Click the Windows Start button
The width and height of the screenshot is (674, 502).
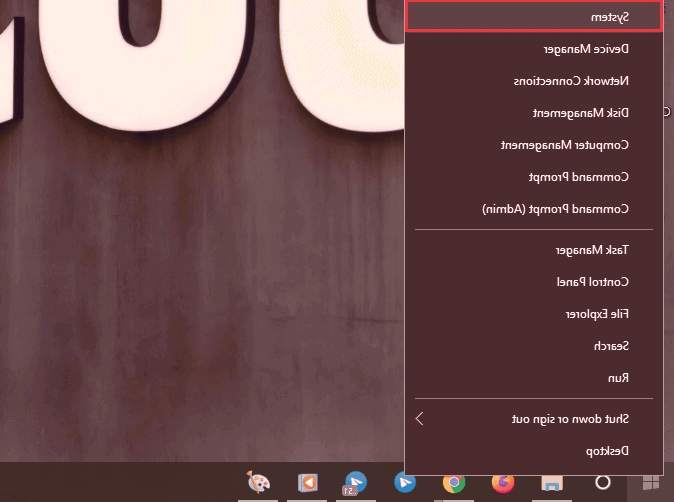coord(651,483)
